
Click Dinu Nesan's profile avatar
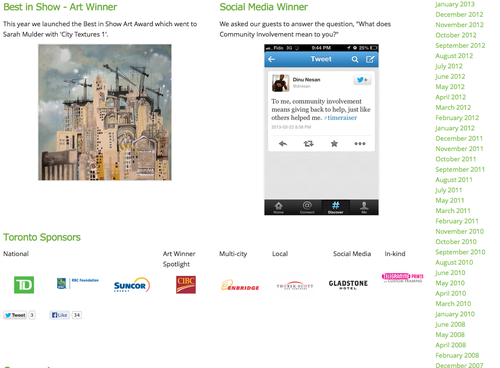click(x=280, y=83)
